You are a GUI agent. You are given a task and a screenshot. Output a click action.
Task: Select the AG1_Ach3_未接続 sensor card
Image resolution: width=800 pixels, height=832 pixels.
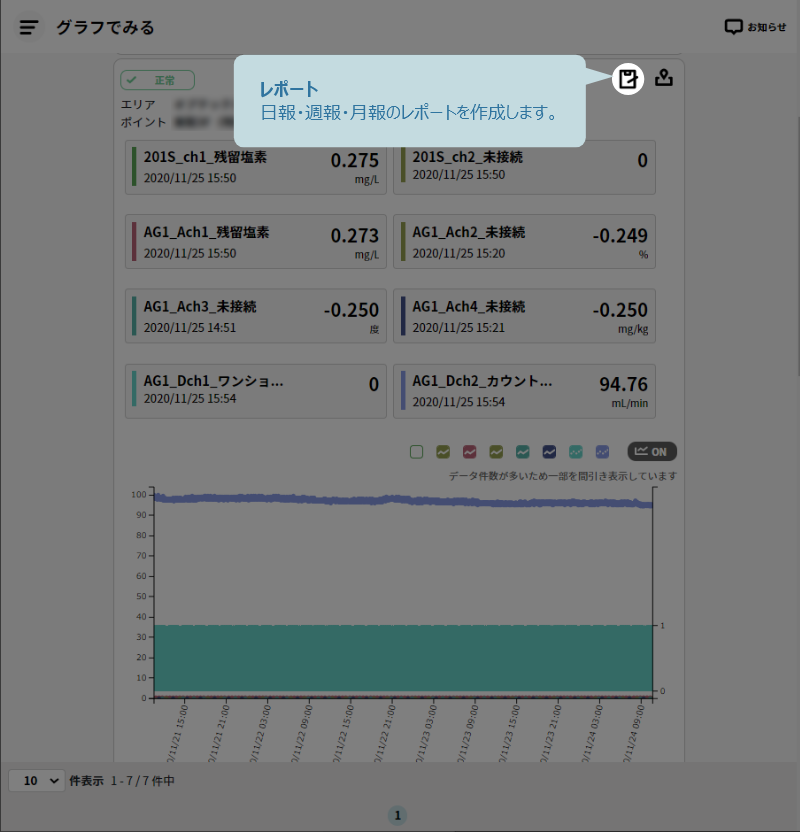tap(256, 316)
